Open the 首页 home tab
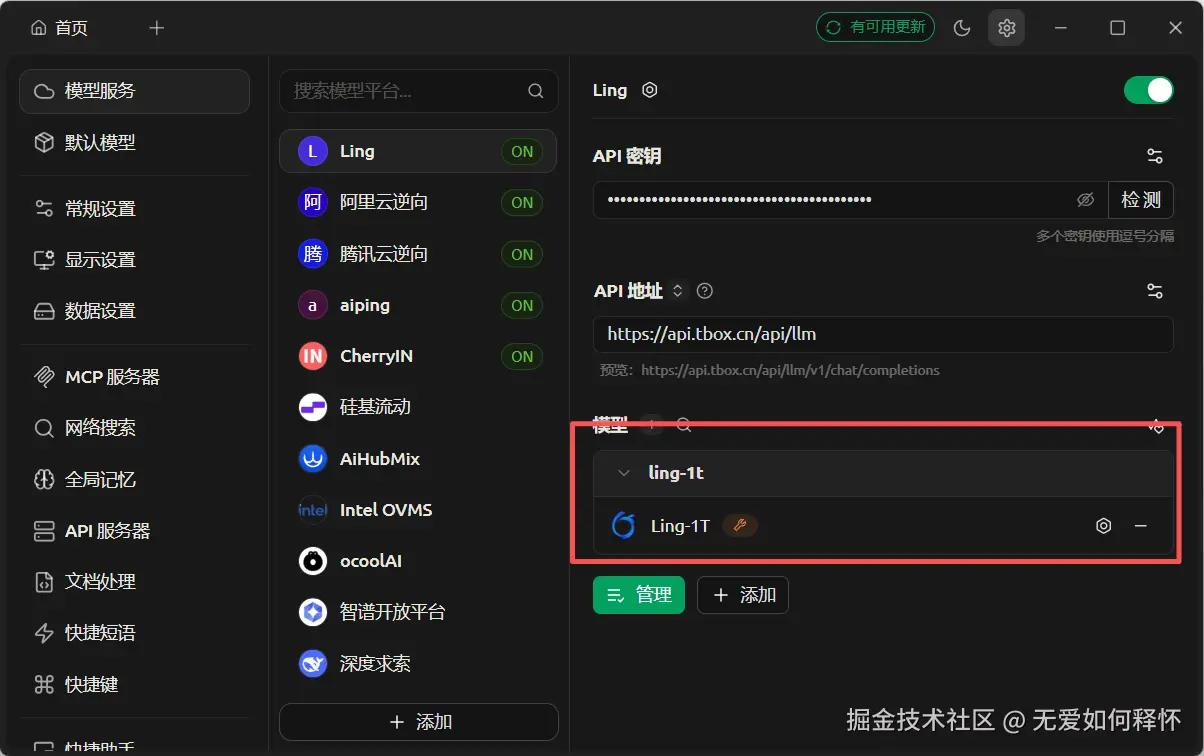Screen dimensions: 1204x756 (x=60, y=28)
